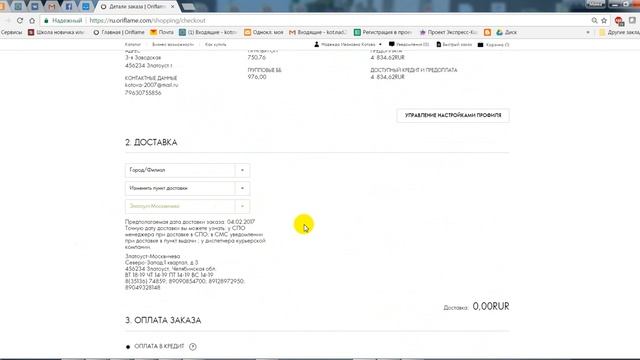Open Регистрация в проекте bookmark
The height and width of the screenshot is (360, 640).
pos(383,32)
